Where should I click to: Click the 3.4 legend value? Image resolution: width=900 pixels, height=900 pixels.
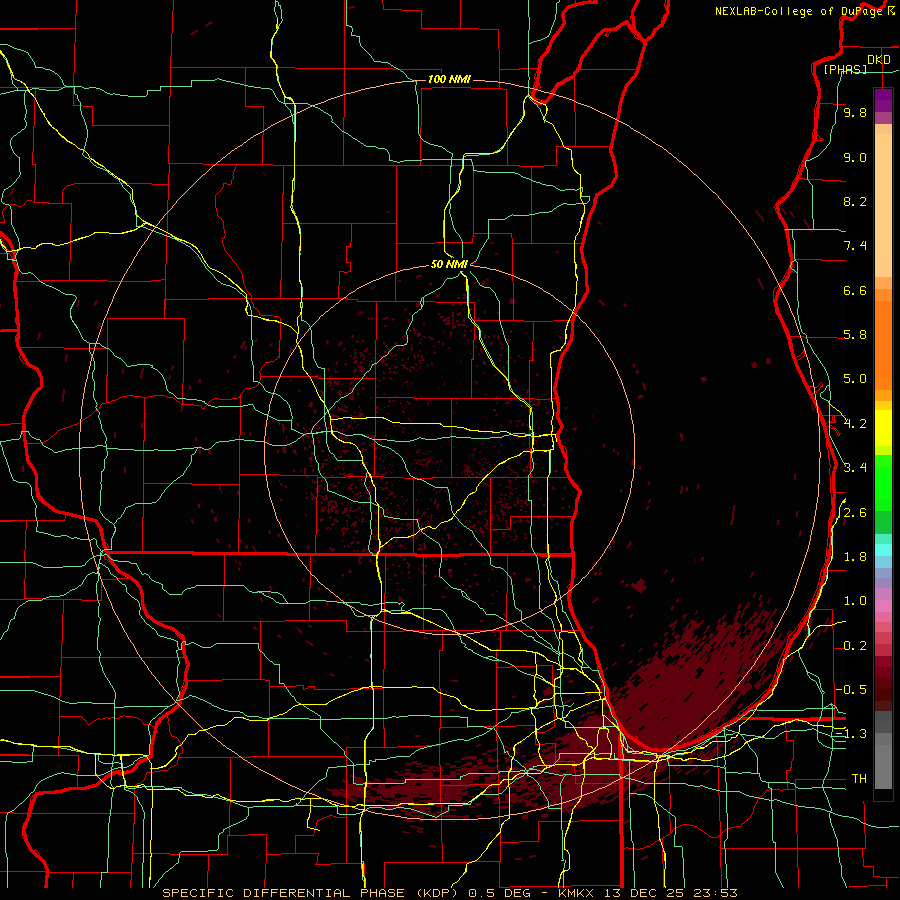[855, 468]
